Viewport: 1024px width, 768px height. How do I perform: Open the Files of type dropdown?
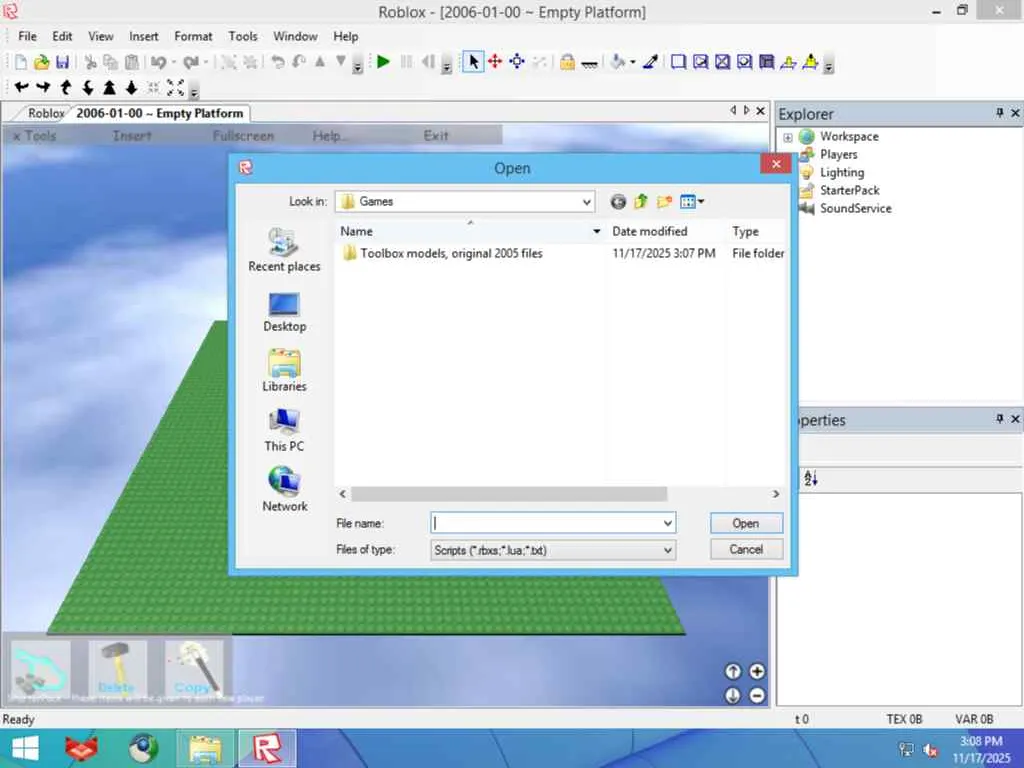(553, 551)
